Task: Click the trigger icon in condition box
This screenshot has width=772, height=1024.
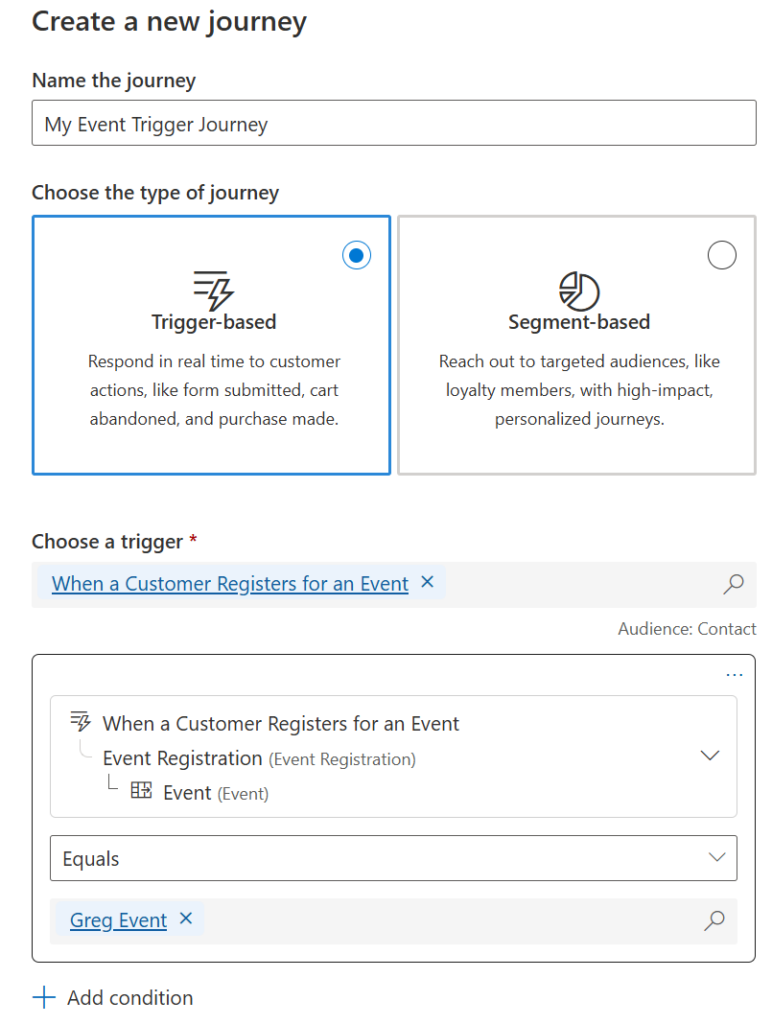Action: (x=80, y=722)
